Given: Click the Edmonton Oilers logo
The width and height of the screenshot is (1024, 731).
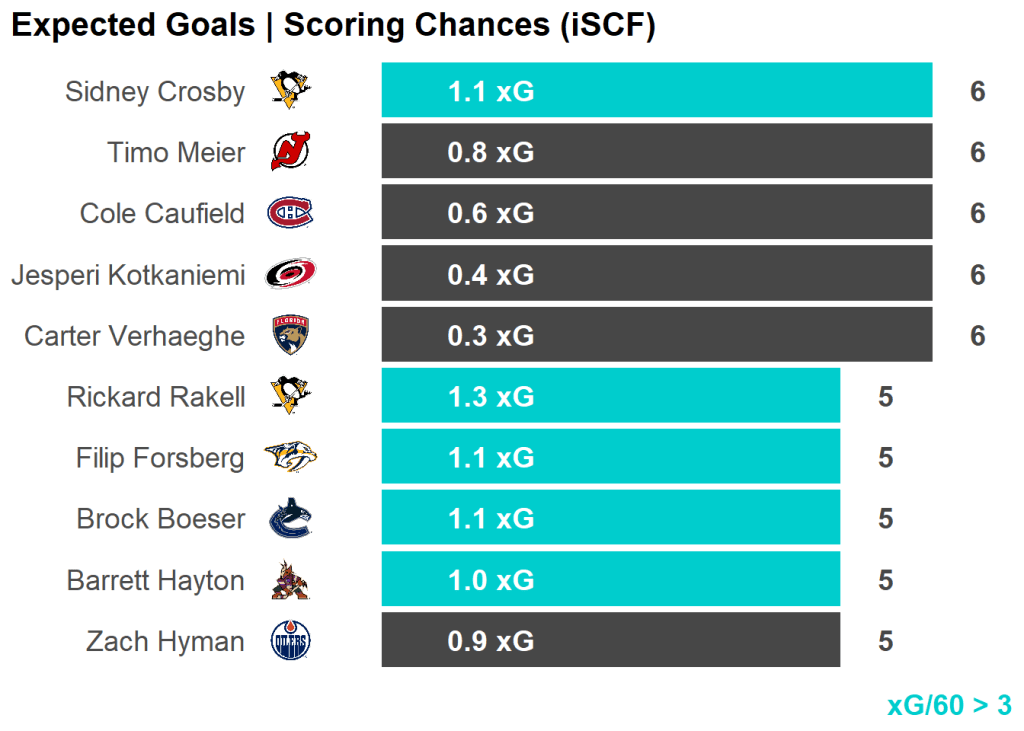Looking at the screenshot, I should pyautogui.click(x=290, y=641).
